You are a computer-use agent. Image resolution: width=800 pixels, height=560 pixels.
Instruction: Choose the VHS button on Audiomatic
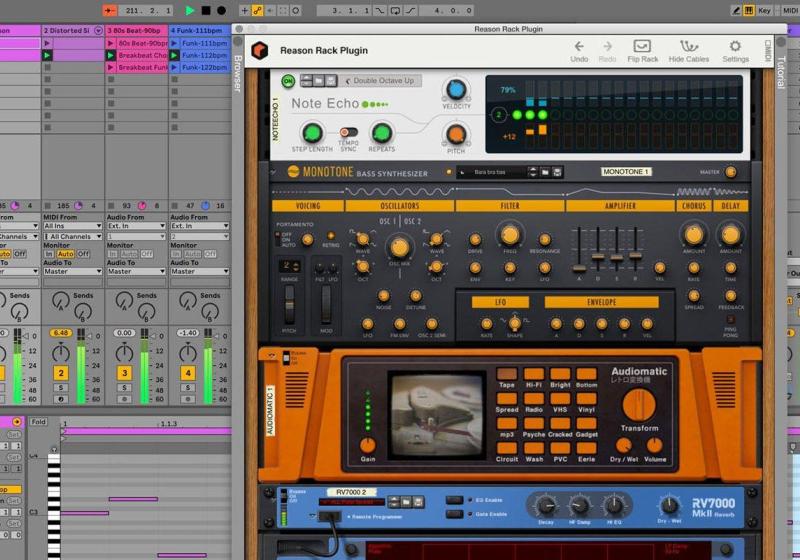point(560,399)
